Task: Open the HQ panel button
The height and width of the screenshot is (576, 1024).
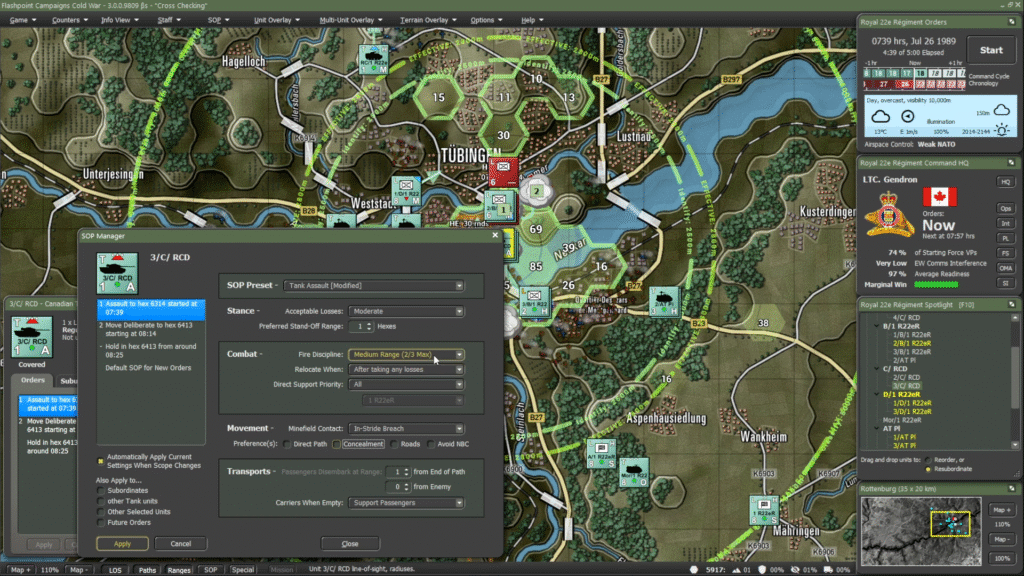Action: 1005,182
